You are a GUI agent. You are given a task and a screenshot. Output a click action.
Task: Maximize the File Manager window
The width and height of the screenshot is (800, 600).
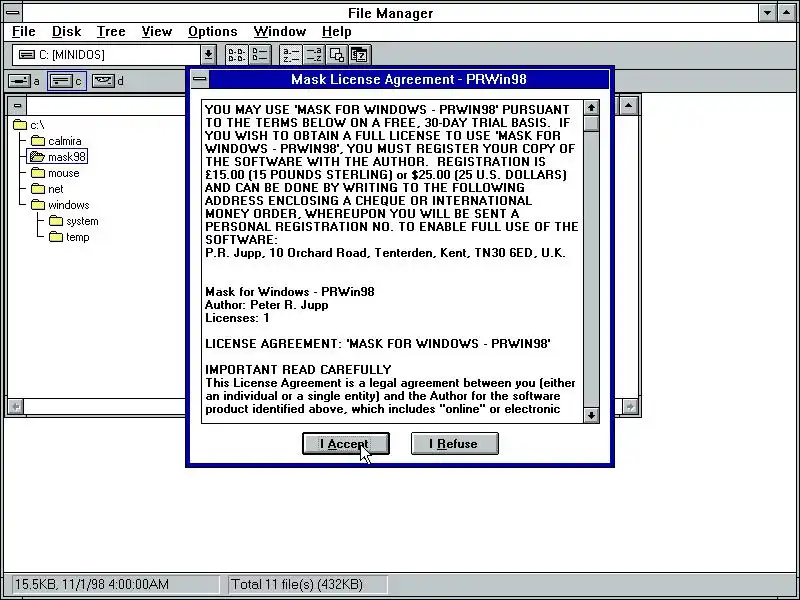tap(786, 12)
